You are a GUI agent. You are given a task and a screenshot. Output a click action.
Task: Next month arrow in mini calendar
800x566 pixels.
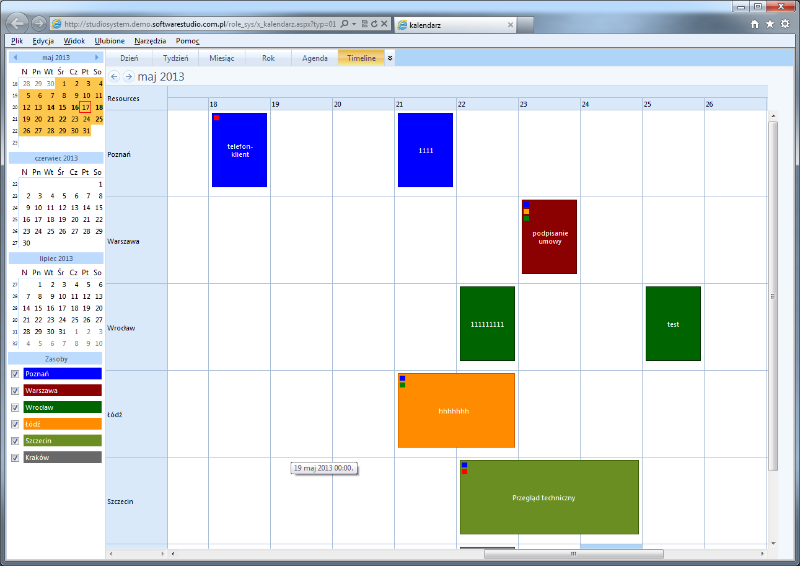(96, 57)
